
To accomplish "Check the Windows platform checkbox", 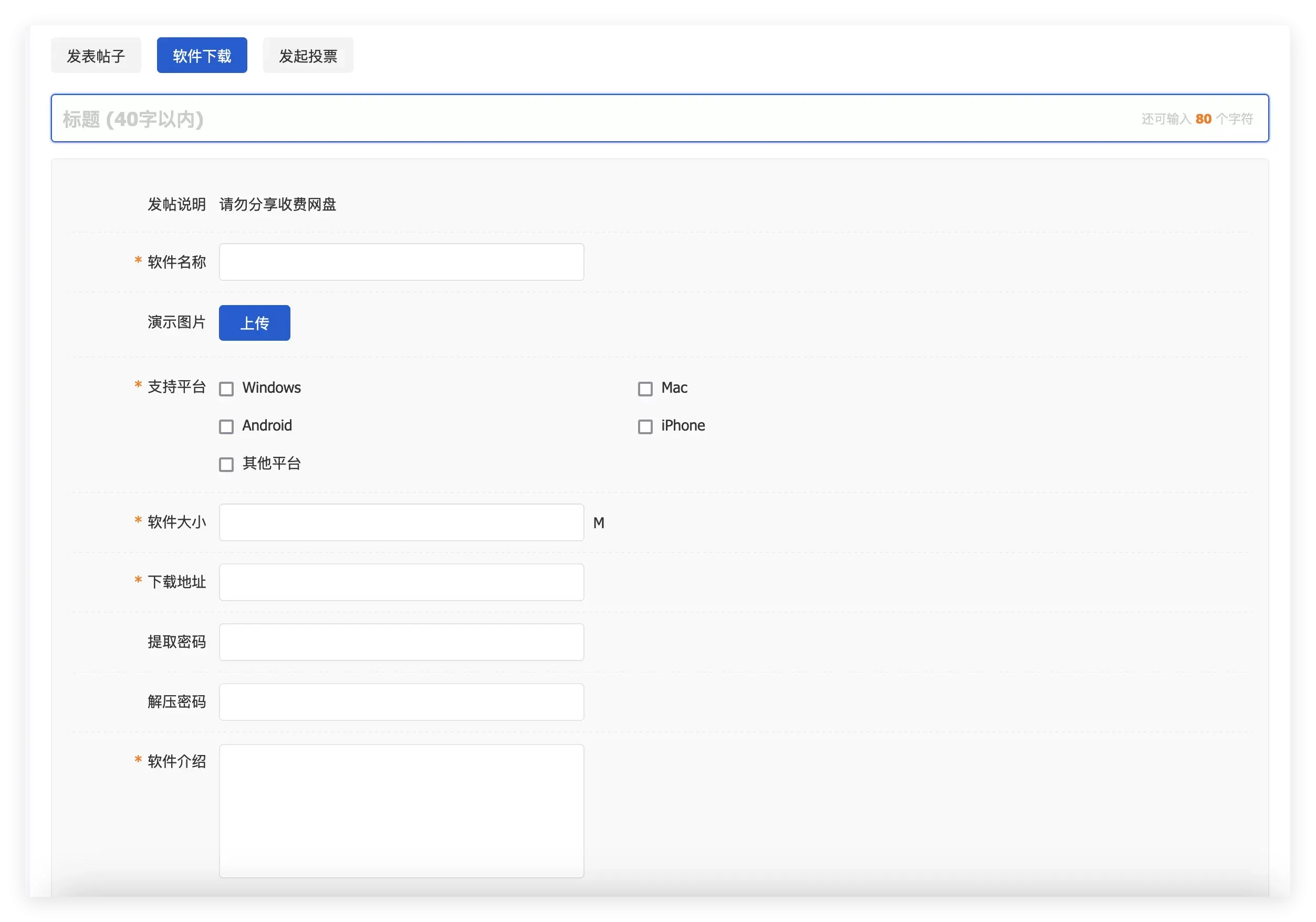I will 226,389.
